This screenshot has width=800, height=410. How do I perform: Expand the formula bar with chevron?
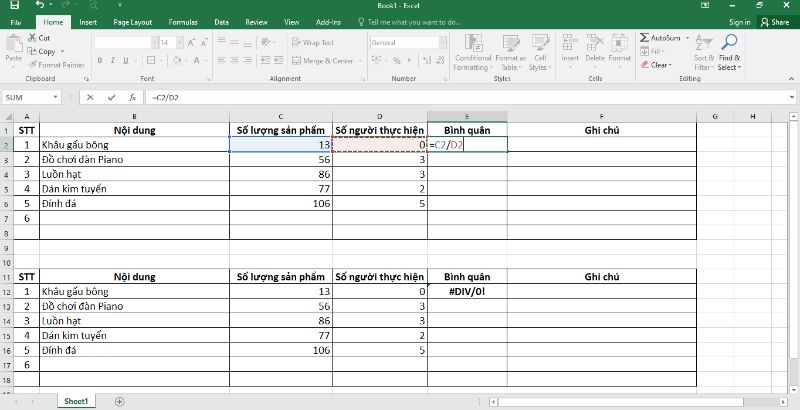click(x=791, y=98)
